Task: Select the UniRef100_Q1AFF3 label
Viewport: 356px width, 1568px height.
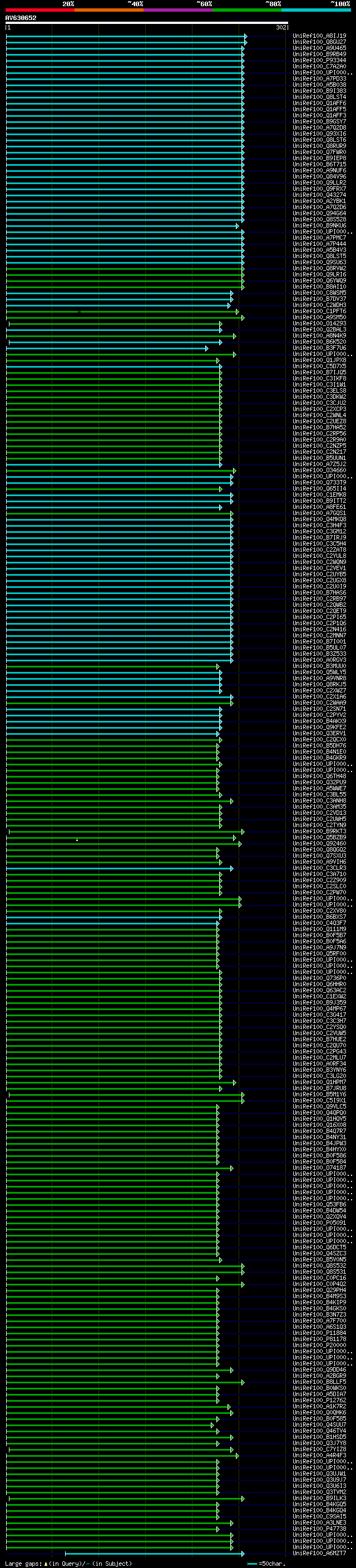Action: pyautogui.click(x=319, y=115)
